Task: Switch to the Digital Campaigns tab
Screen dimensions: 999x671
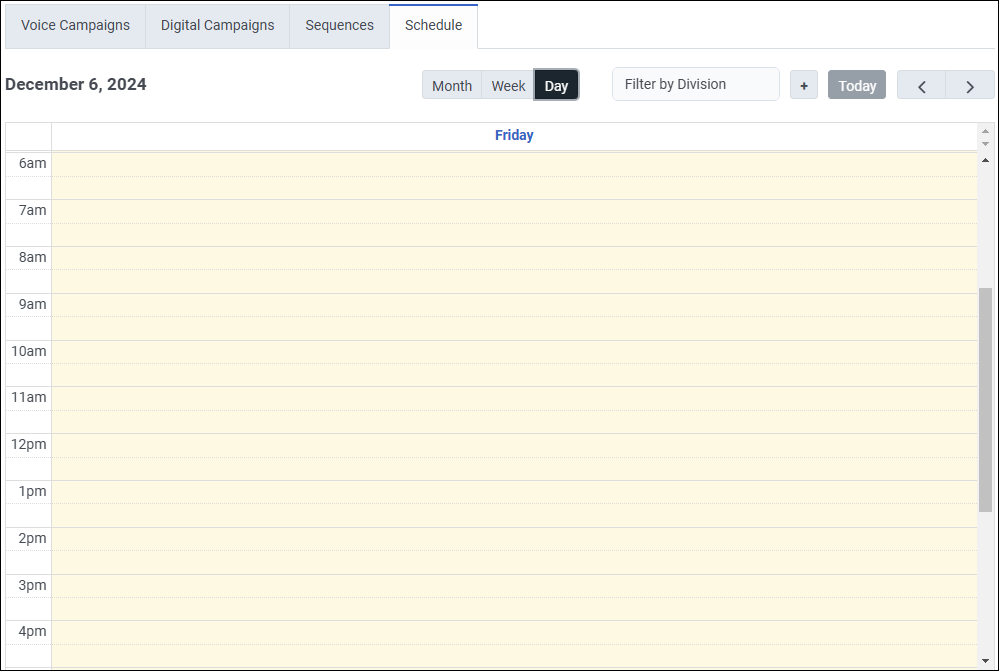Action: coord(217,25)
